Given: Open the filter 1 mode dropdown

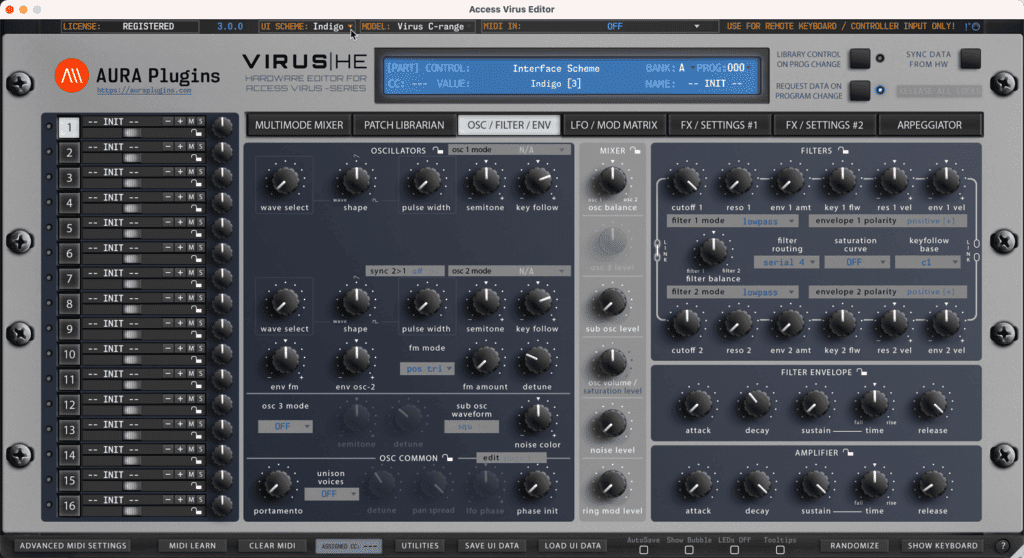Looking at the screenshot, I should tap(733, 221).
